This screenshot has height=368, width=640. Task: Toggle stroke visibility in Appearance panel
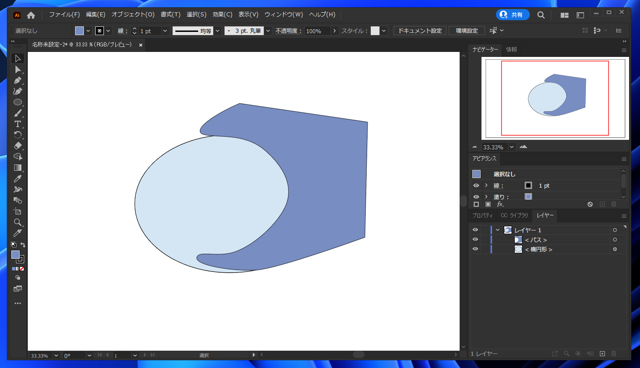(x=476, y=186)
